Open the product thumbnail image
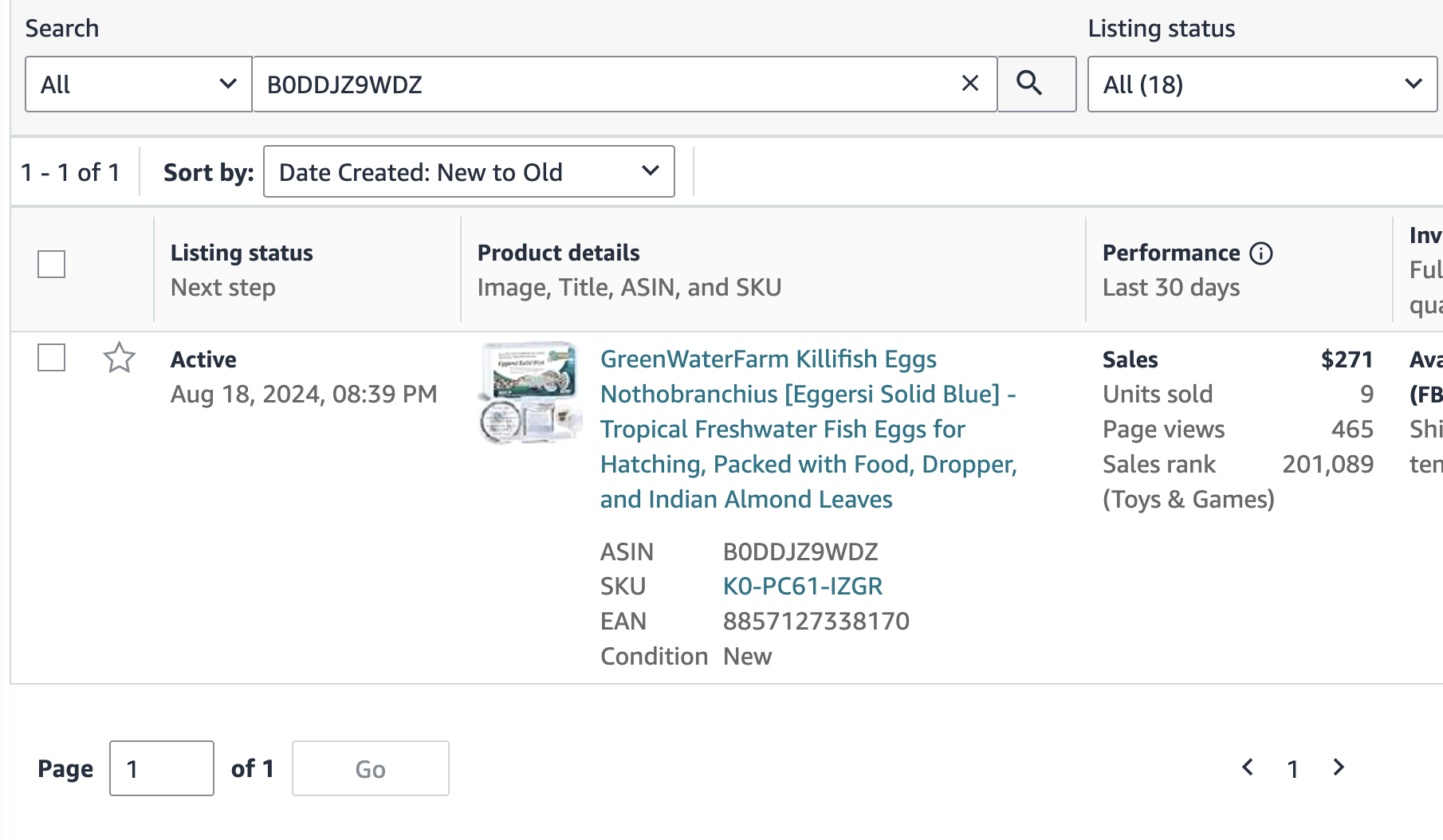Screen dimensions: 1443x840 point(529,393)
